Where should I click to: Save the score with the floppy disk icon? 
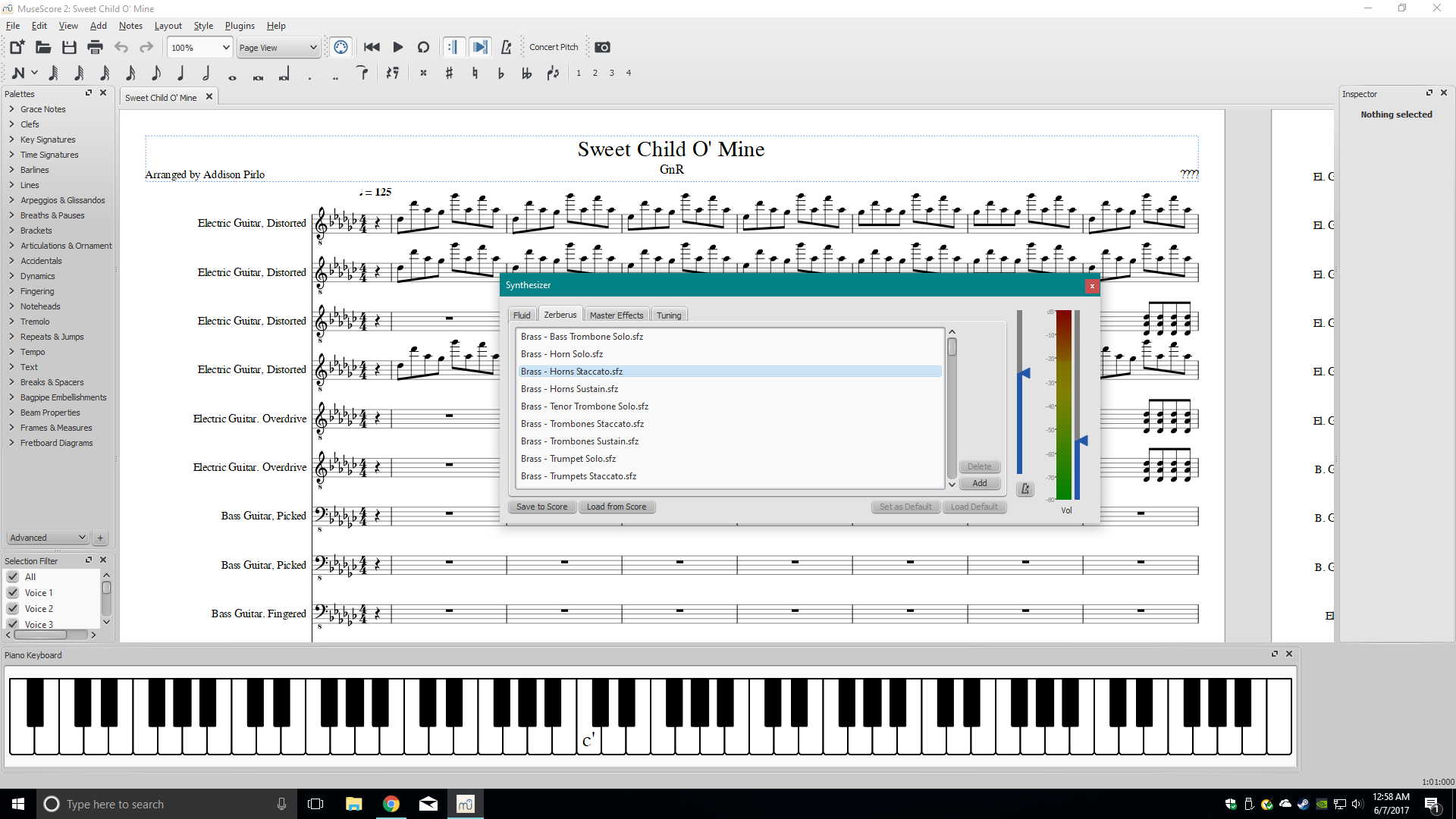click(69, 47)
